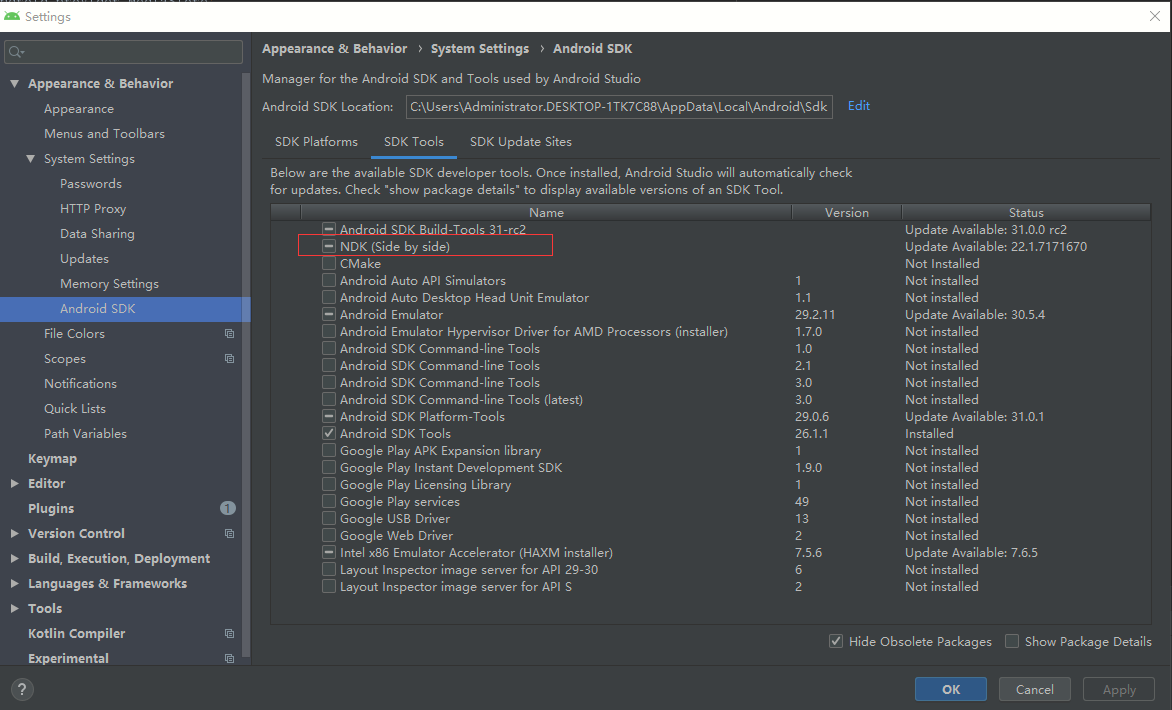Check the Google Play services checkbox
1172x710 pixels.
click(329, 501)
